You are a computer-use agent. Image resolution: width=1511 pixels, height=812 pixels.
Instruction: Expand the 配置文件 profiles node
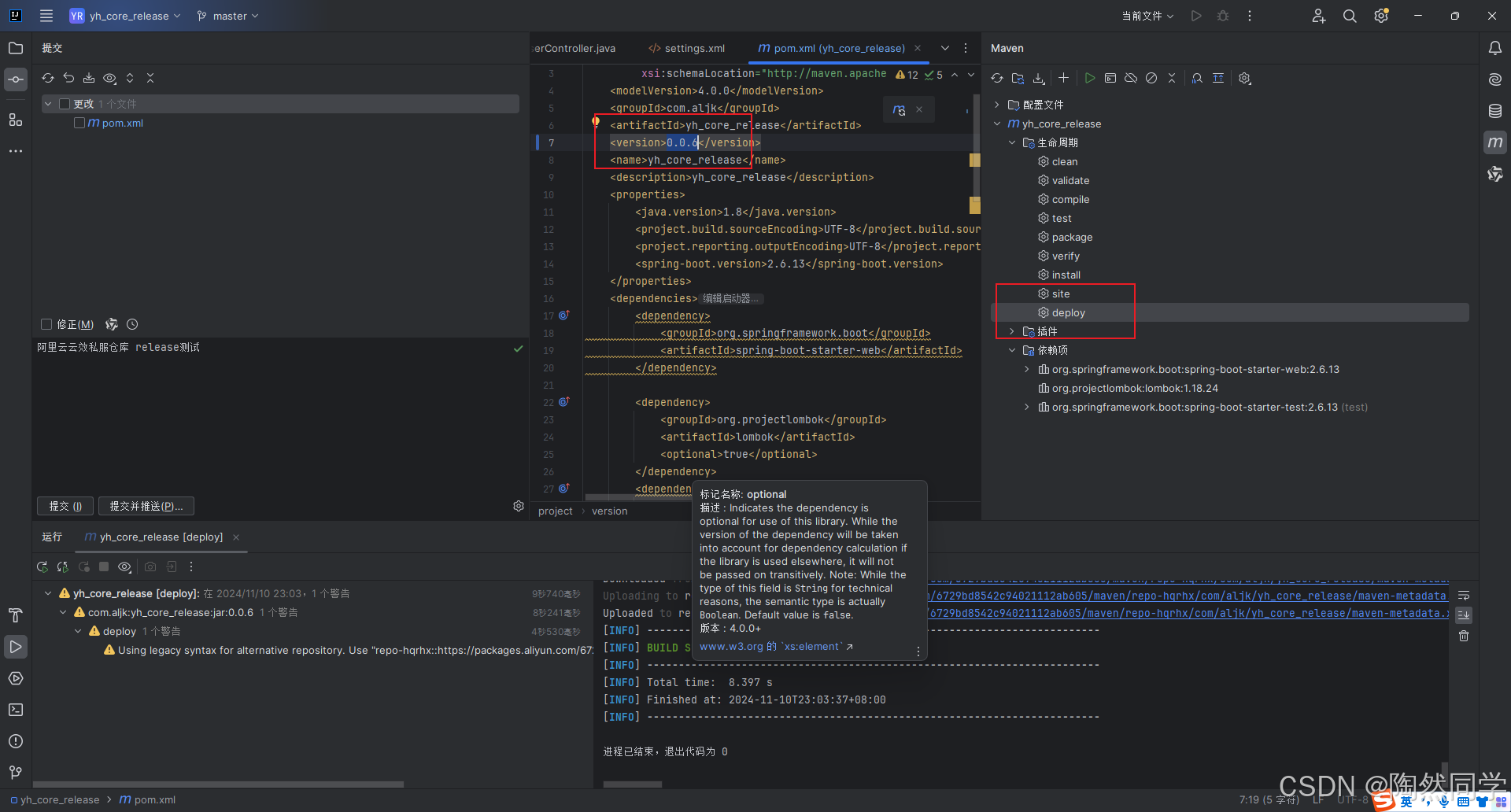point(997,105)
